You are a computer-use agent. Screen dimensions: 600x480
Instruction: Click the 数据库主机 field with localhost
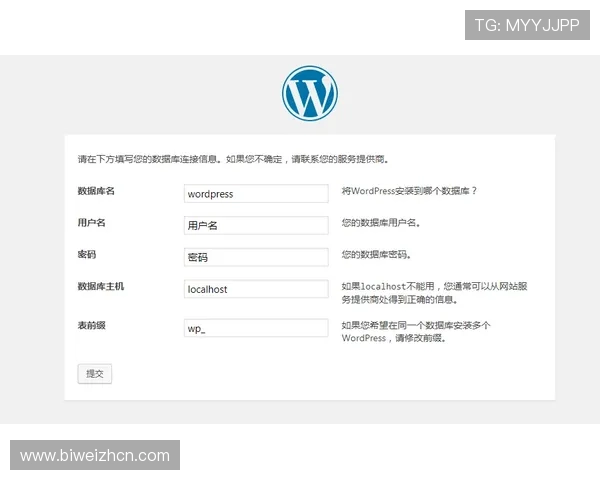[256, 289]
